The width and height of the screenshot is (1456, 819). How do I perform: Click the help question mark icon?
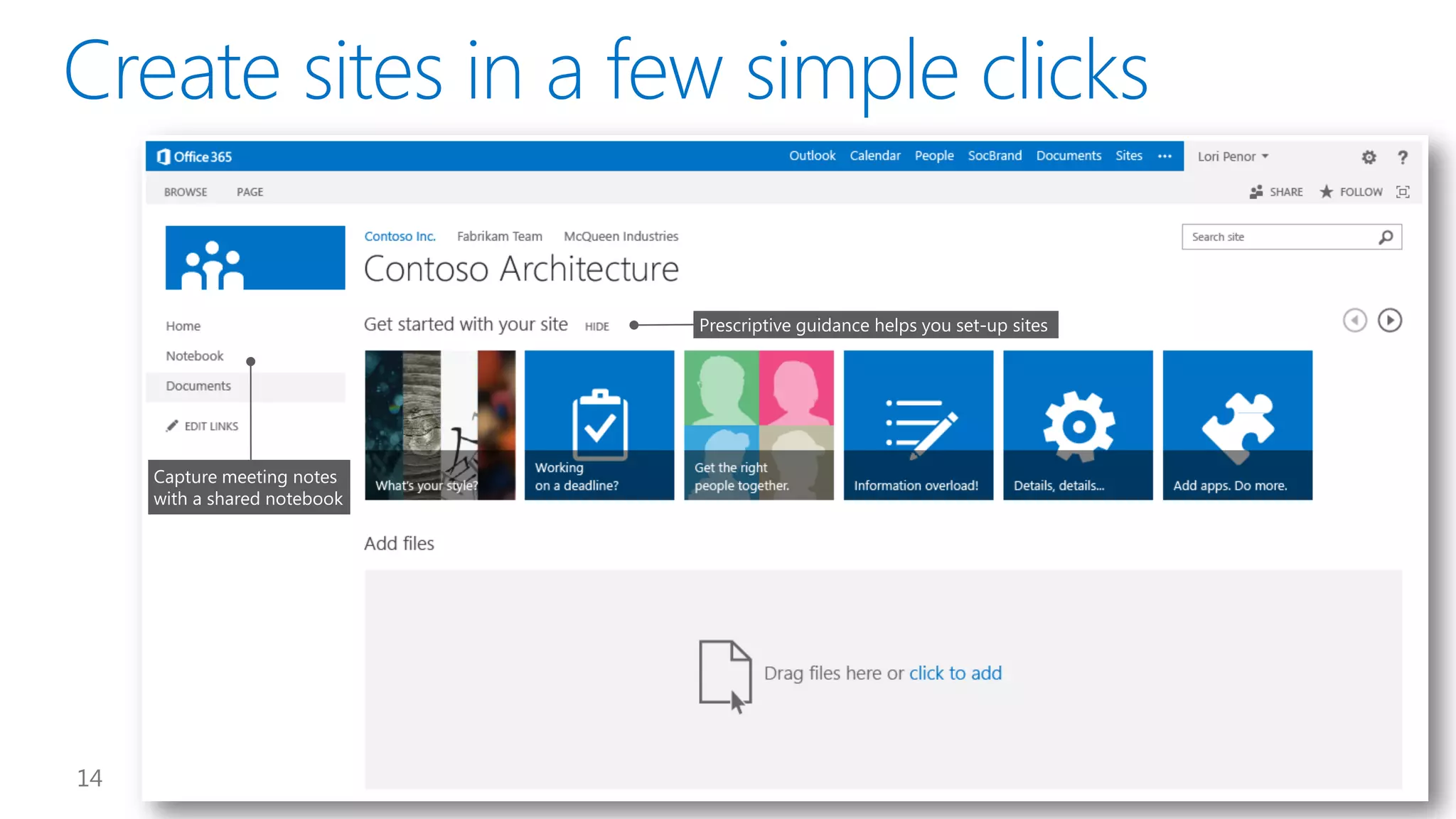(x=1403, y=157)
